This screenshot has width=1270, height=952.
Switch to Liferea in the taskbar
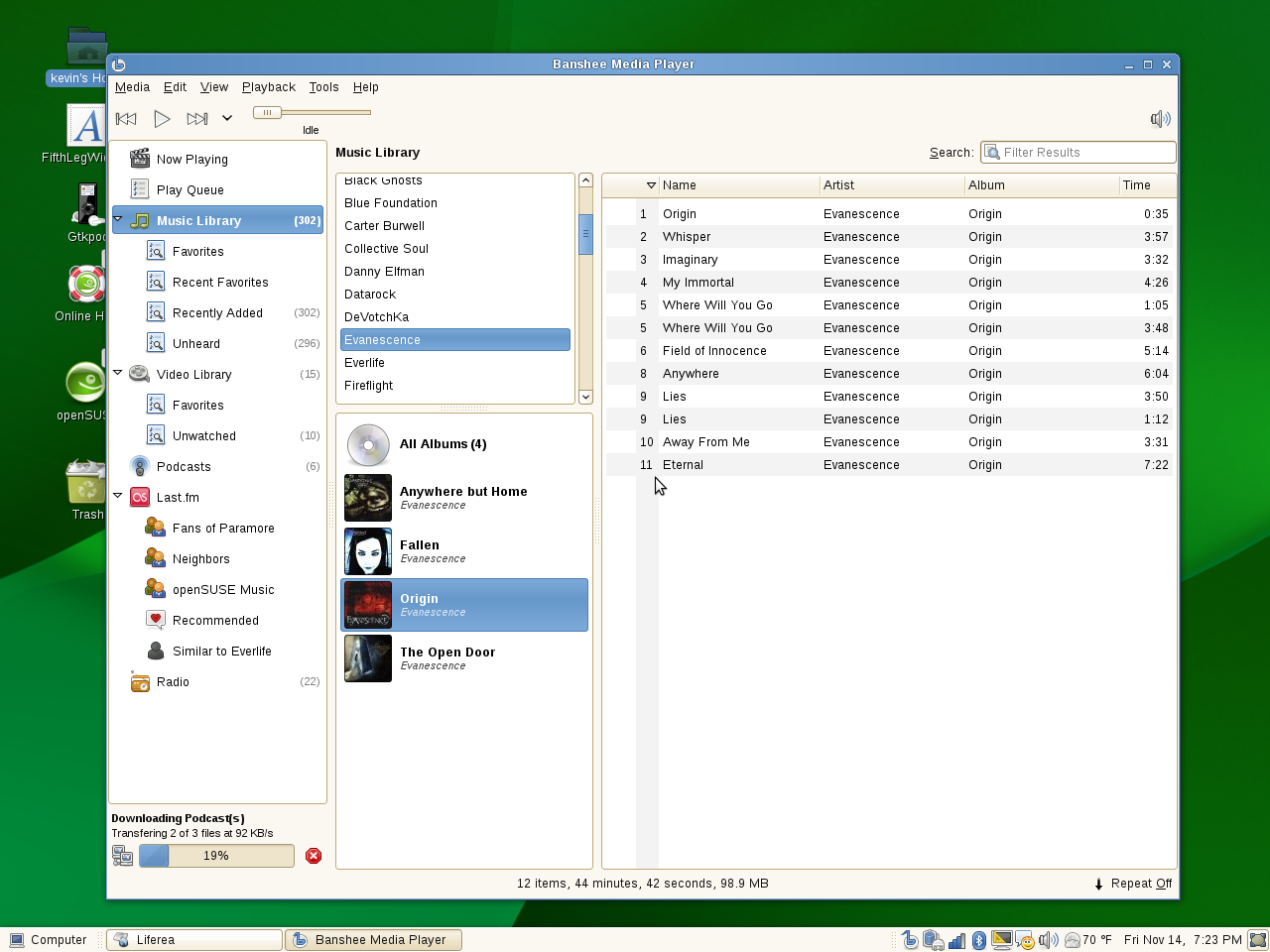tap(194, 940)
